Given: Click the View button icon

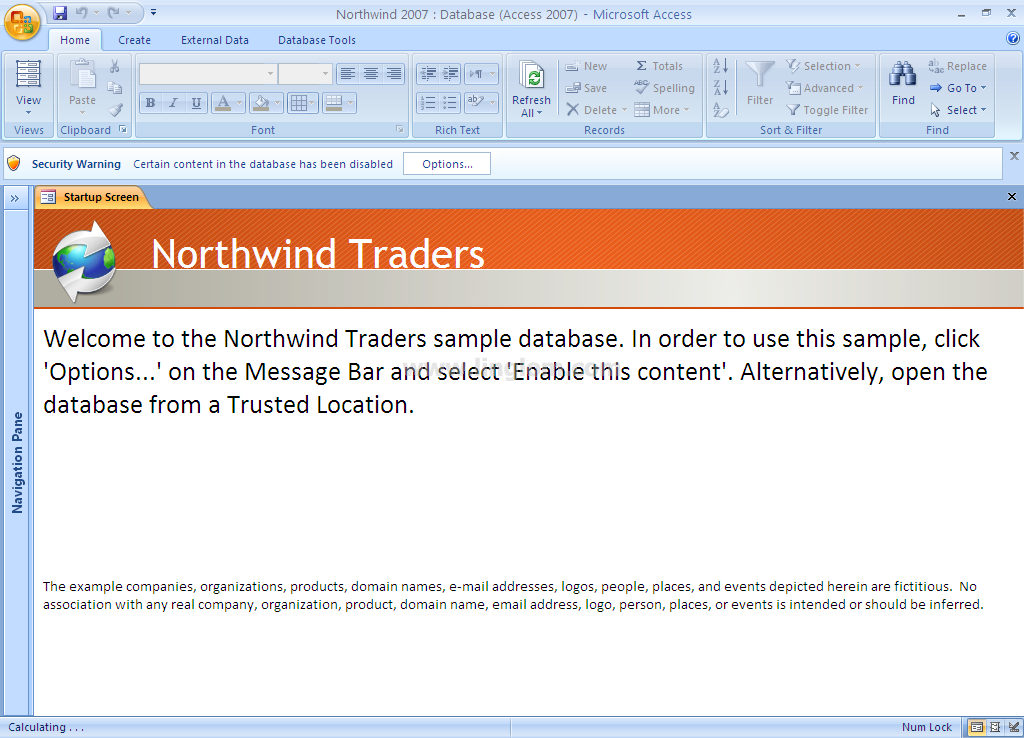Looking at the screenshot, I should pos(28,74).
